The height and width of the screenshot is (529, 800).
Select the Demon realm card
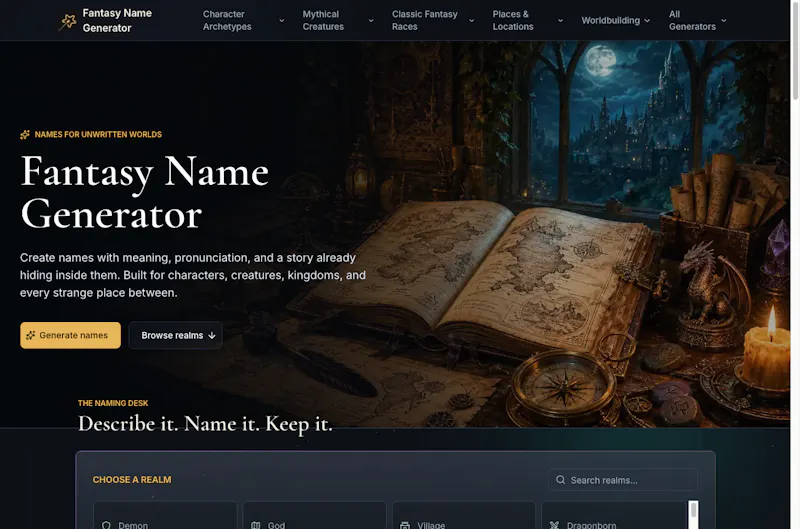165,515
